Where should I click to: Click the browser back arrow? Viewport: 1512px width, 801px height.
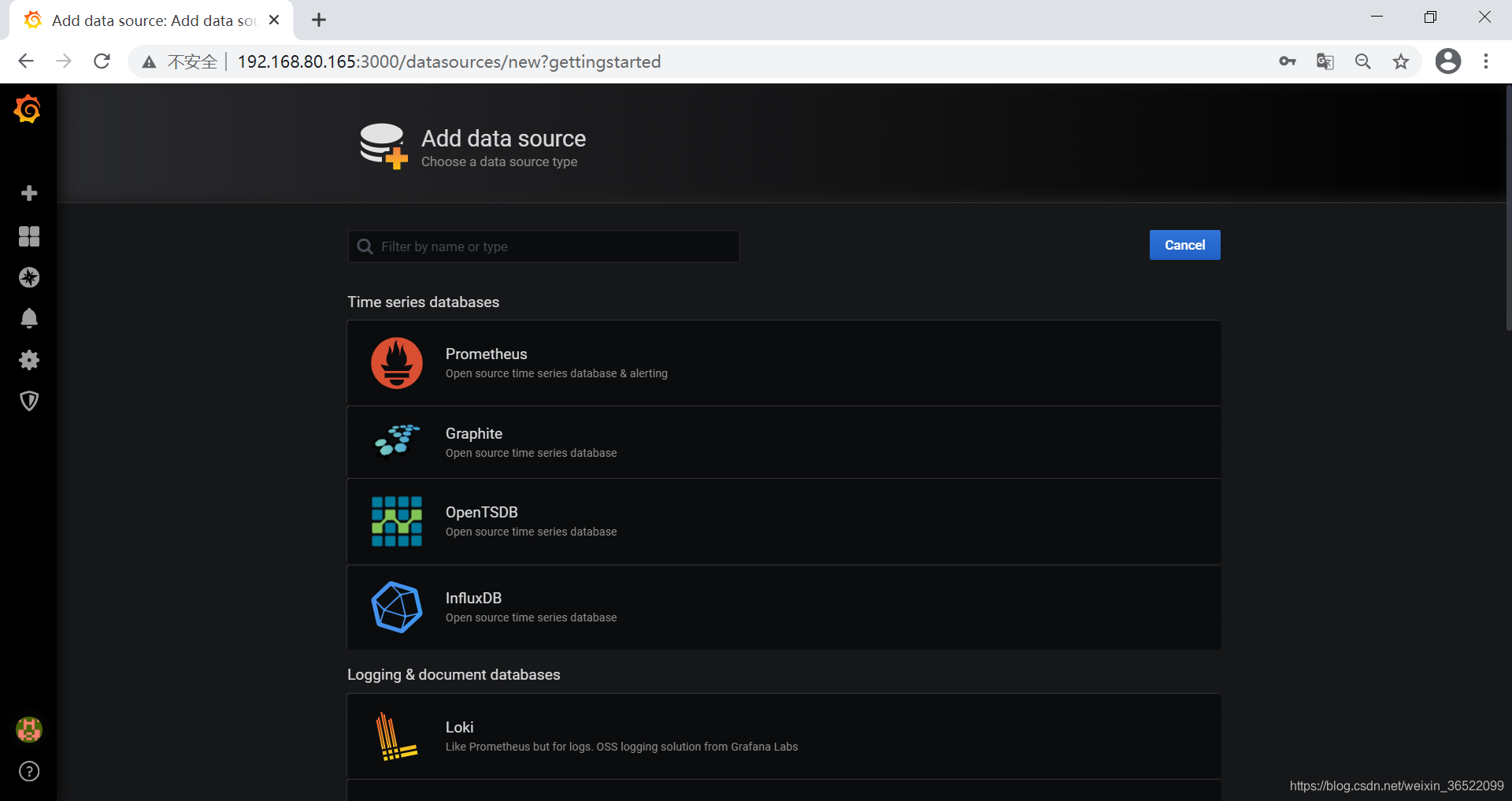coord(26,61)
